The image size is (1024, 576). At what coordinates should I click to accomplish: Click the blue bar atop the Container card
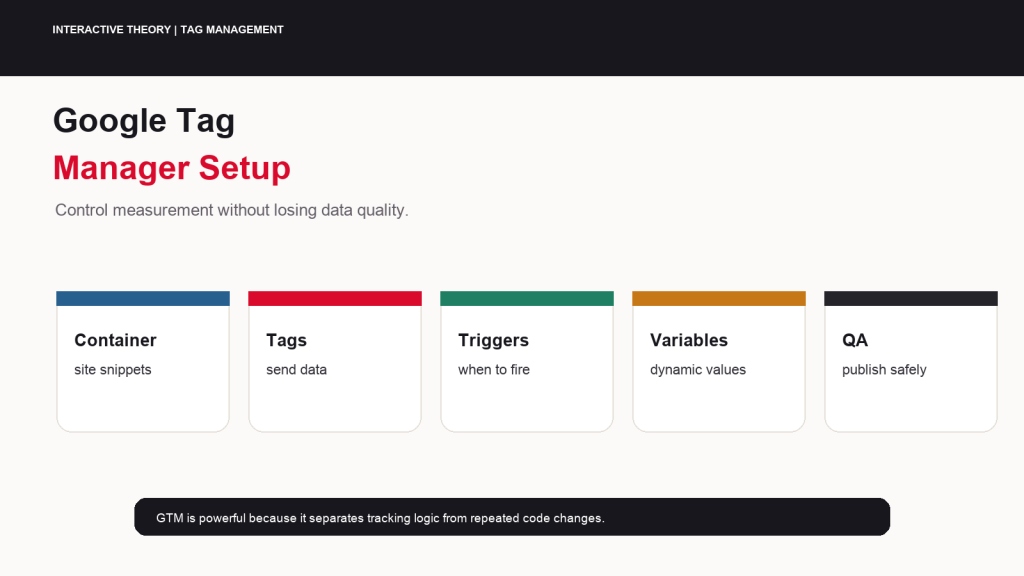pyautogui.click(x=143, y=298)
